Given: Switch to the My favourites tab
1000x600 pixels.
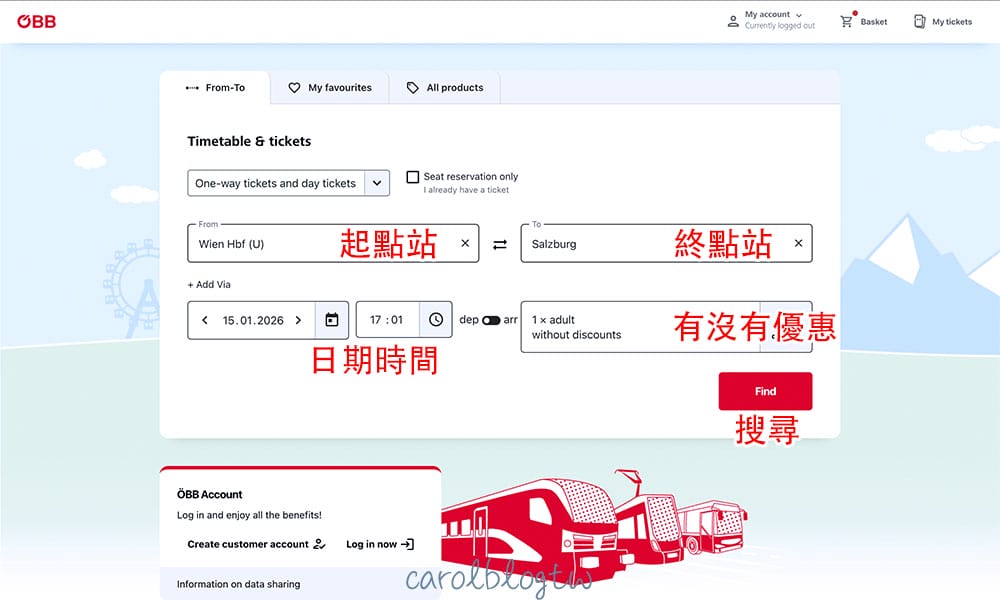Looking at the screenshot, I should (331, 88).
